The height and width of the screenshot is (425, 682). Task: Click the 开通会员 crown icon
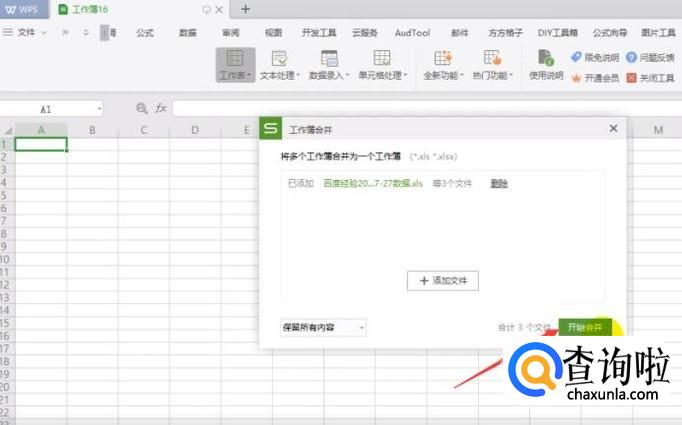point(576,78)
